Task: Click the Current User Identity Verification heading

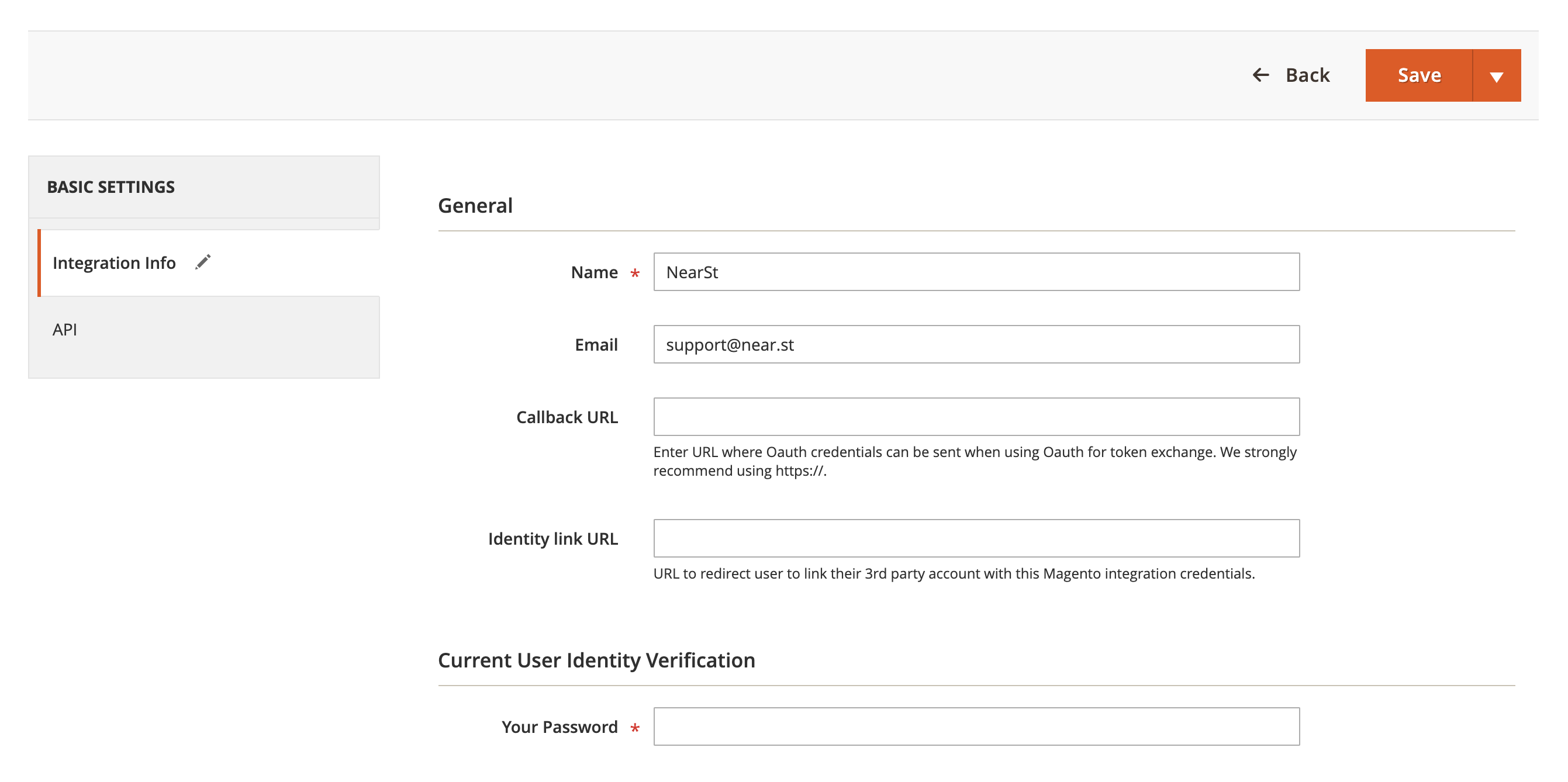Action: (x=596, y=660)
